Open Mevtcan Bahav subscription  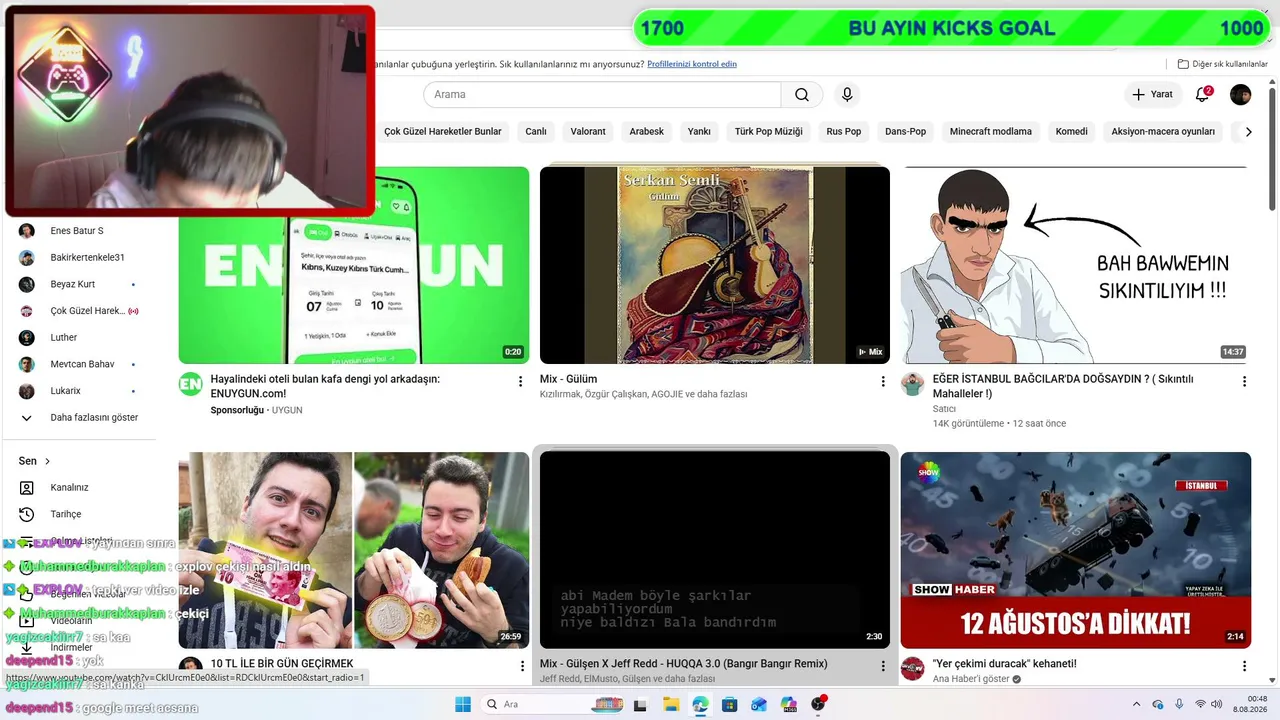80,364
